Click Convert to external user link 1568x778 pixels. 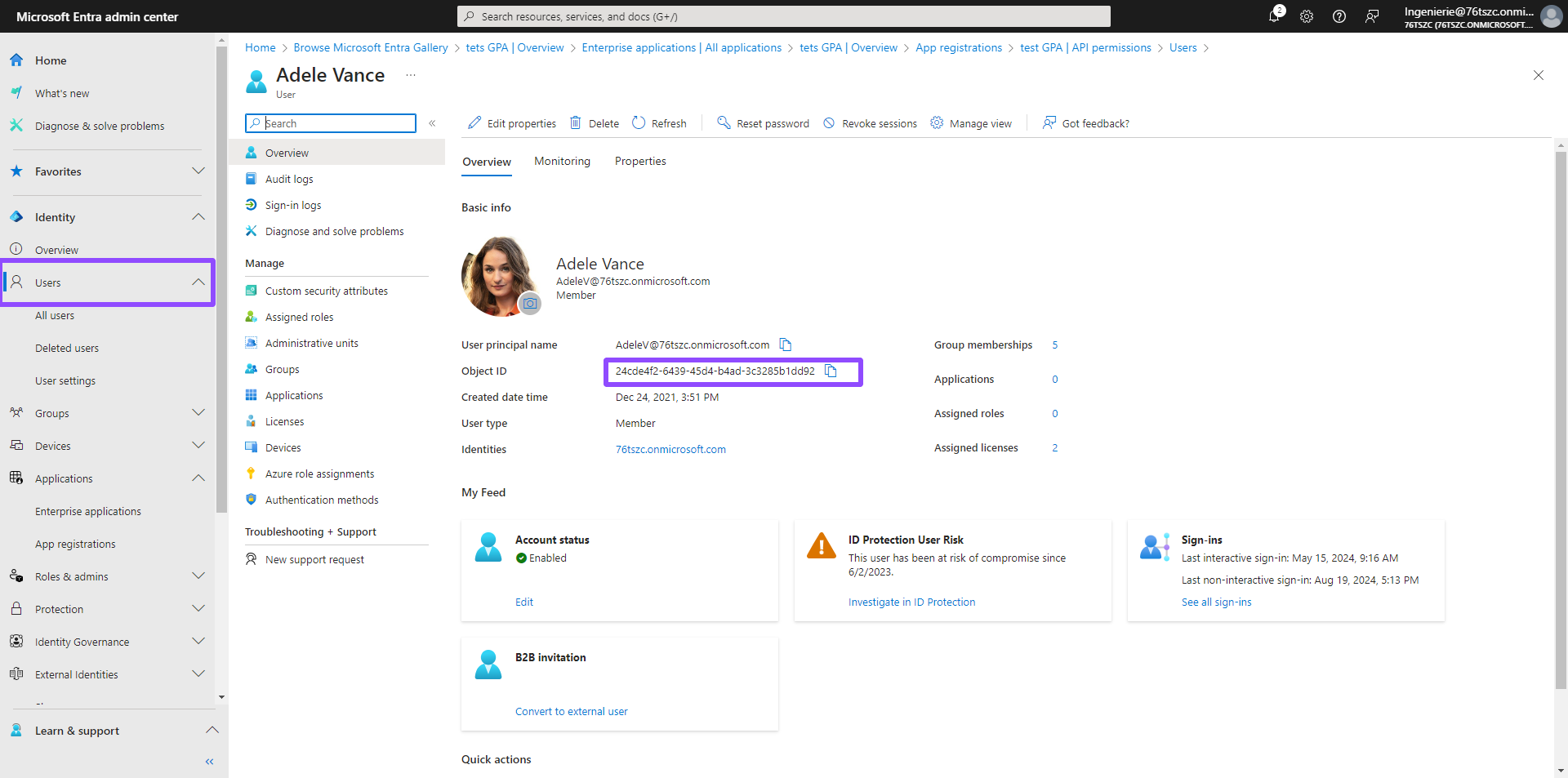[x=572, y=711]
